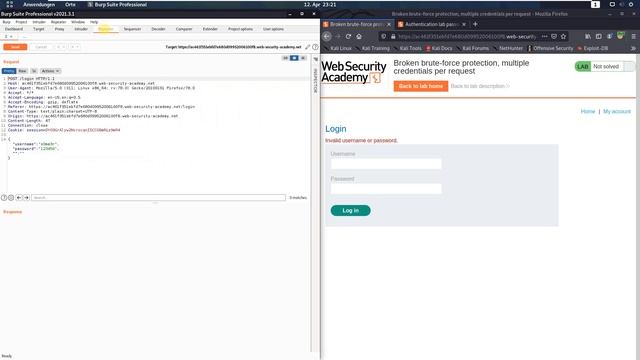640x360 pixels.
Task: Open the page actions three-dot menu
Action: click(x=544, y=36)
